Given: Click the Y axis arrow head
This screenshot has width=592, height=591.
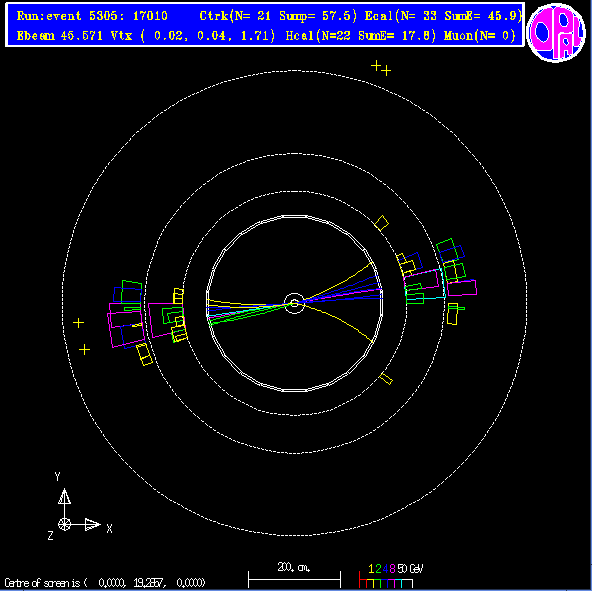Looking at the screenshot, I should click(x=65, y=496).
